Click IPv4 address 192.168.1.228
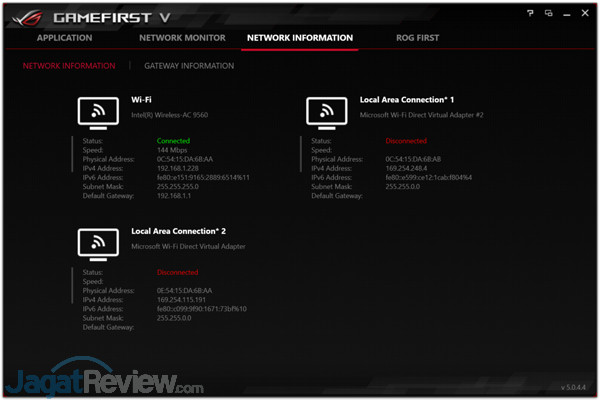Screen dimensions: 600x400 click(178, 168)
